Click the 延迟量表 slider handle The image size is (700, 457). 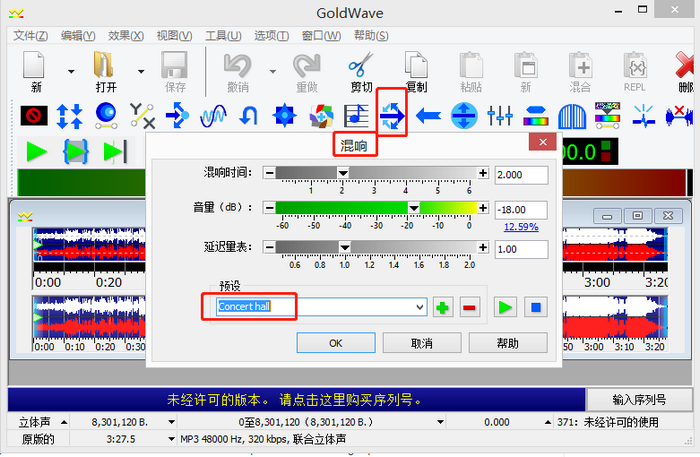point(344,247)
